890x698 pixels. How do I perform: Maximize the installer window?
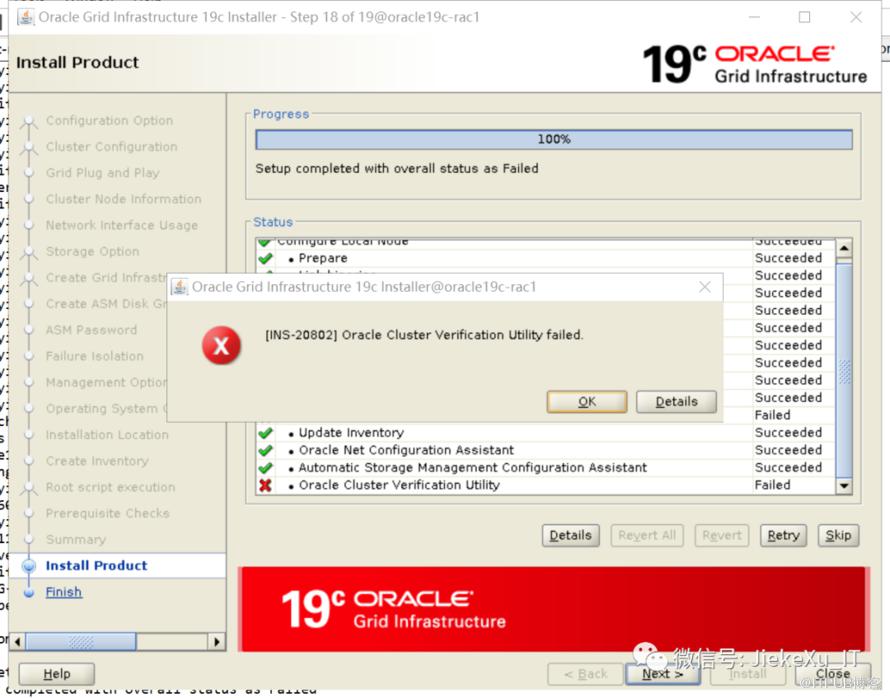804,17
